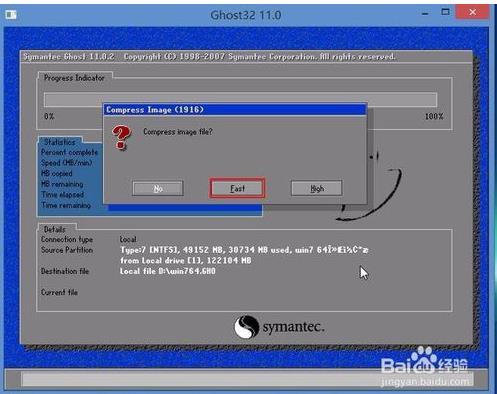This screenshot has width=497, height=394.
Task: Click the Source Partition details line
Action: 244,250
